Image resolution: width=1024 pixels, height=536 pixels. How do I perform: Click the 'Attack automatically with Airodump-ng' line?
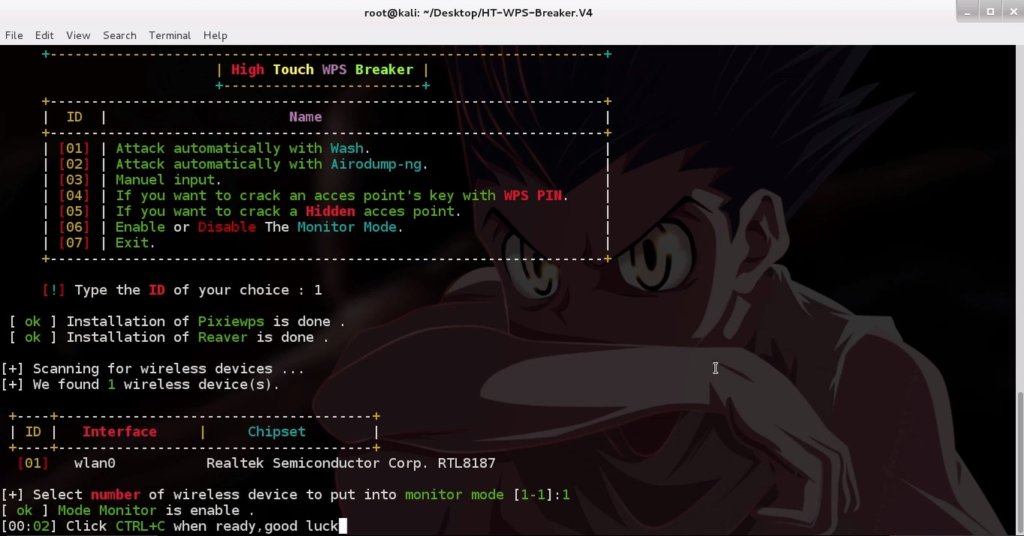[271, 164]
